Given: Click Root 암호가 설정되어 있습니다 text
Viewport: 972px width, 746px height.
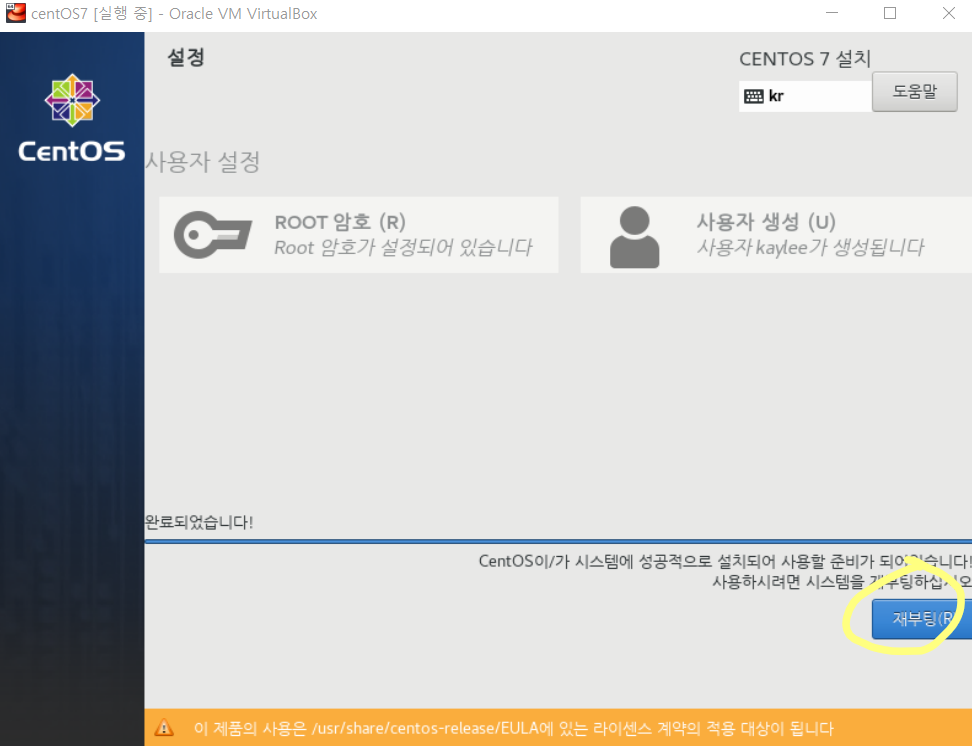Looking at the screenshot, I should (x=403, y=247).
